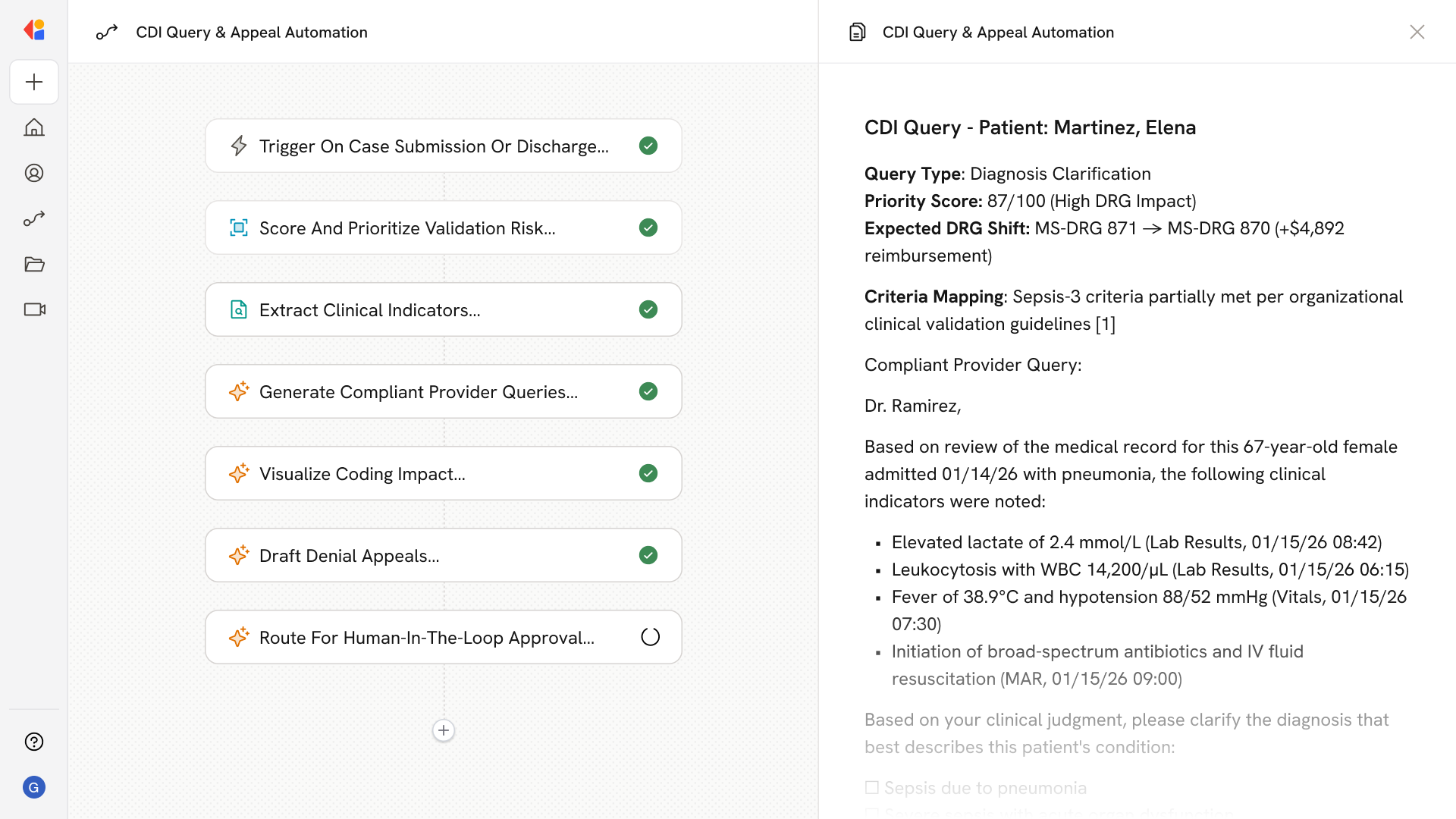Expand the Extract Clinical Indicators step
The width and height of the screenshot is (1456, 819).
tap(370, 310)
